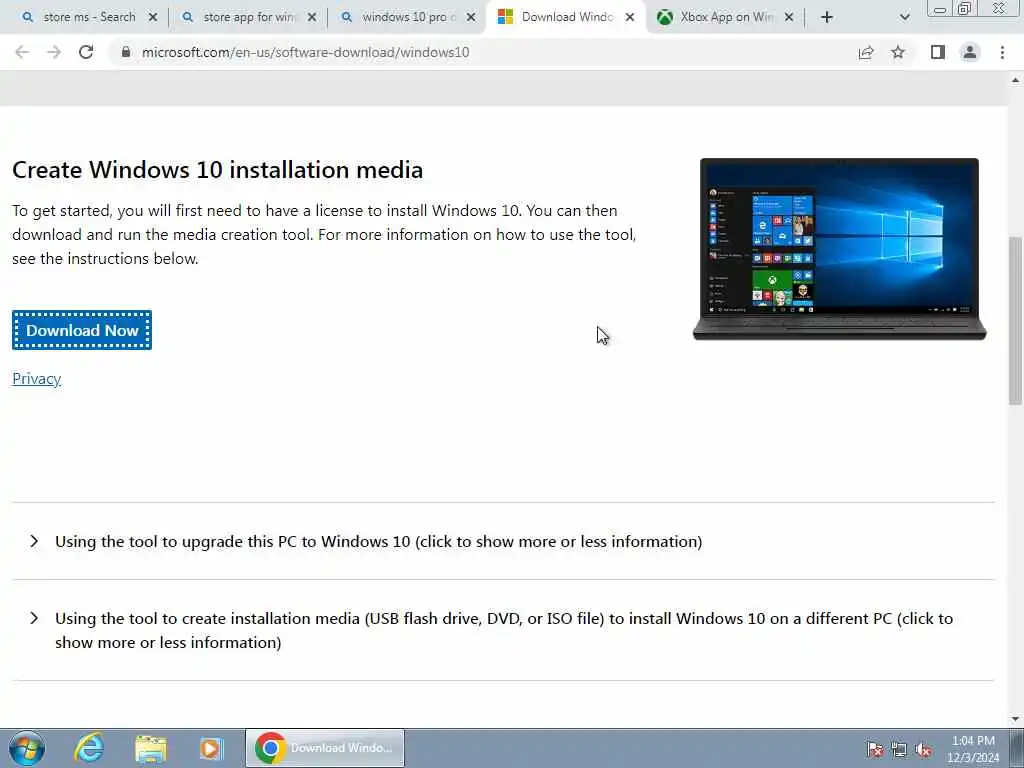Close the "Xbox App on Win" tab
This screenshot has height=768, width=1024.
point(789,18)
